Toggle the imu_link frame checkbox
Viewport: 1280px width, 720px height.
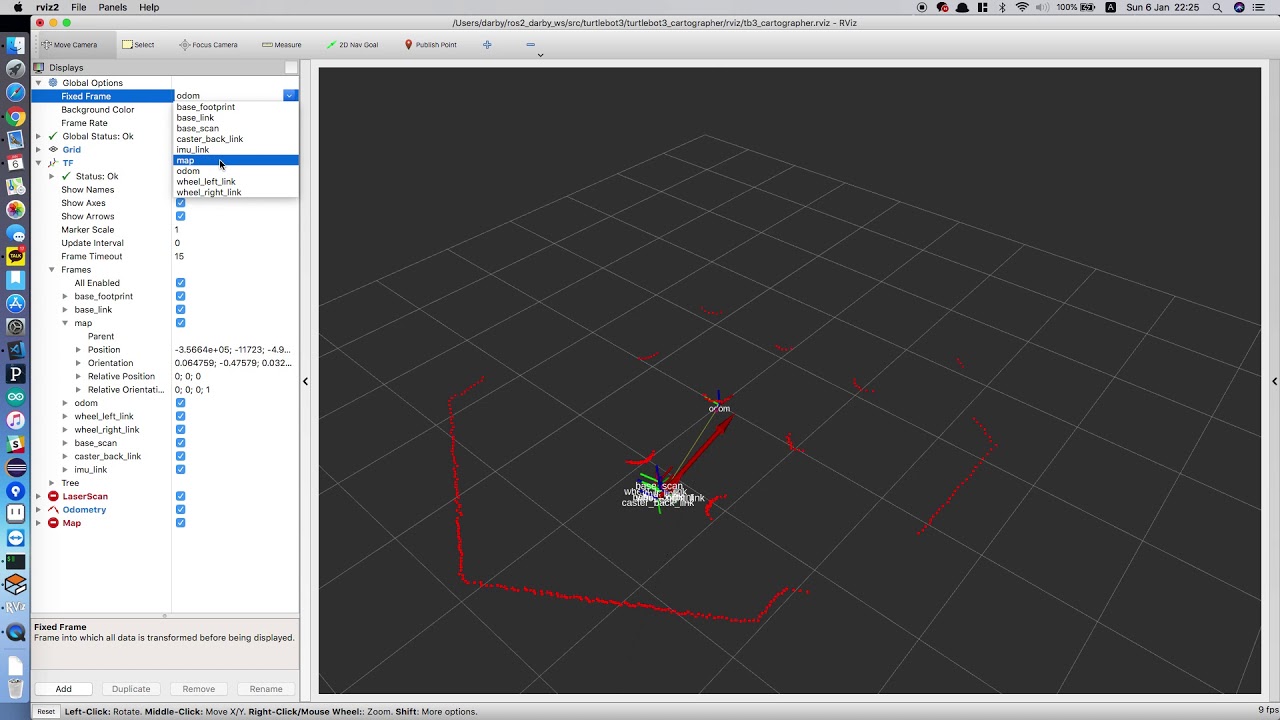click(x=180, y=469)
